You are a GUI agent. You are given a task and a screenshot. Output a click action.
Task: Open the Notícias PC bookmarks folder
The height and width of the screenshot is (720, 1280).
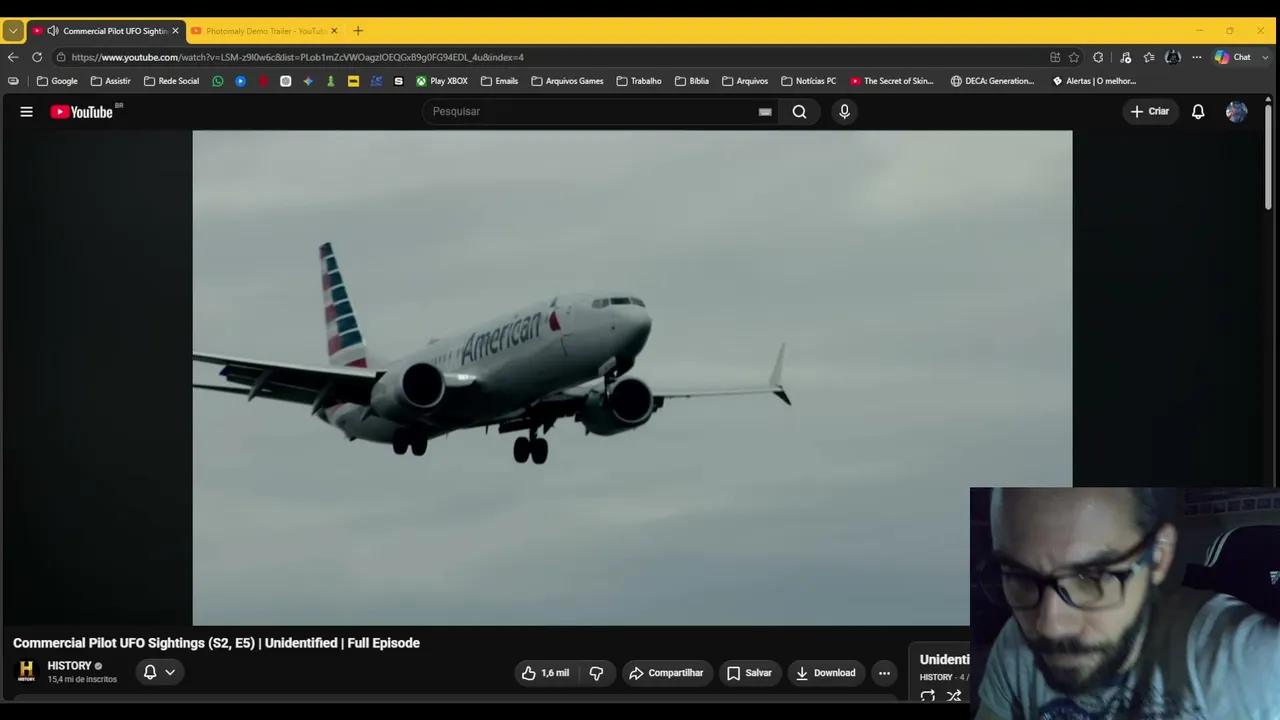point(808,81)
